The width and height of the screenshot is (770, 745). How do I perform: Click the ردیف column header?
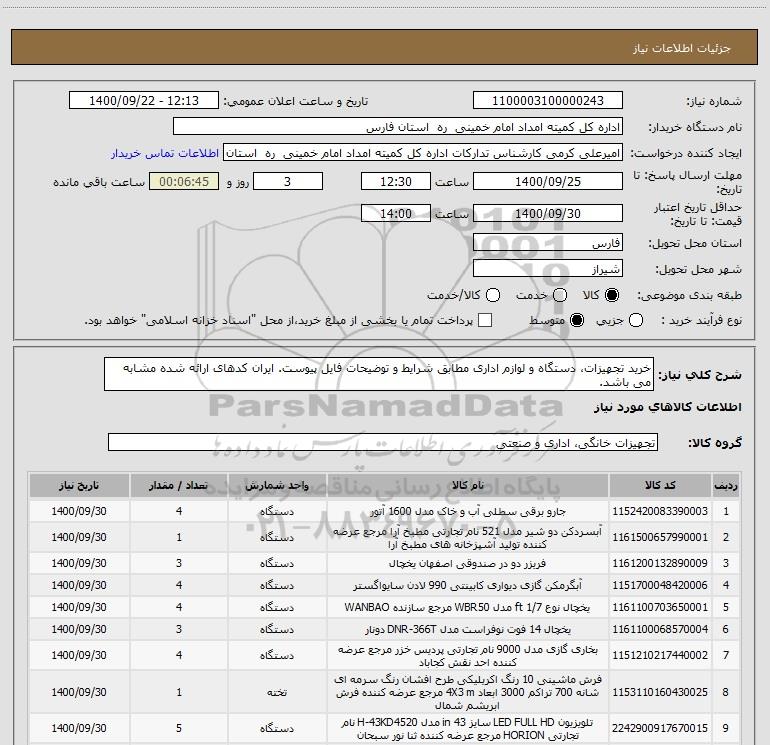pos(726,485)
